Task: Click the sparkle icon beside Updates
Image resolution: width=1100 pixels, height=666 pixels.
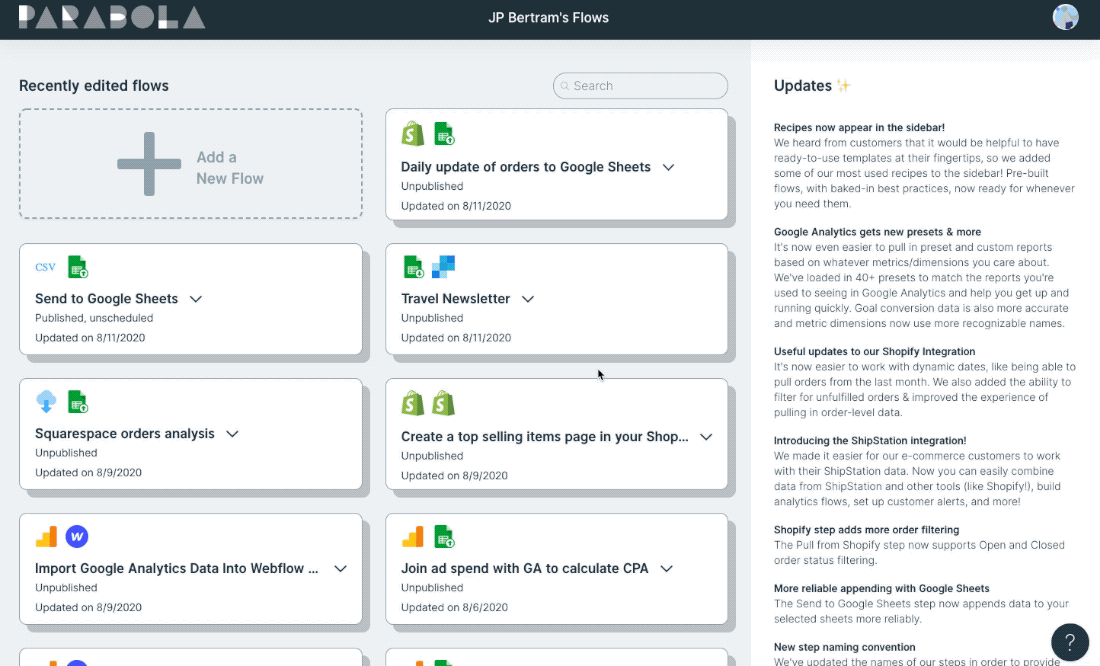Action: click(x=843, y=86)
